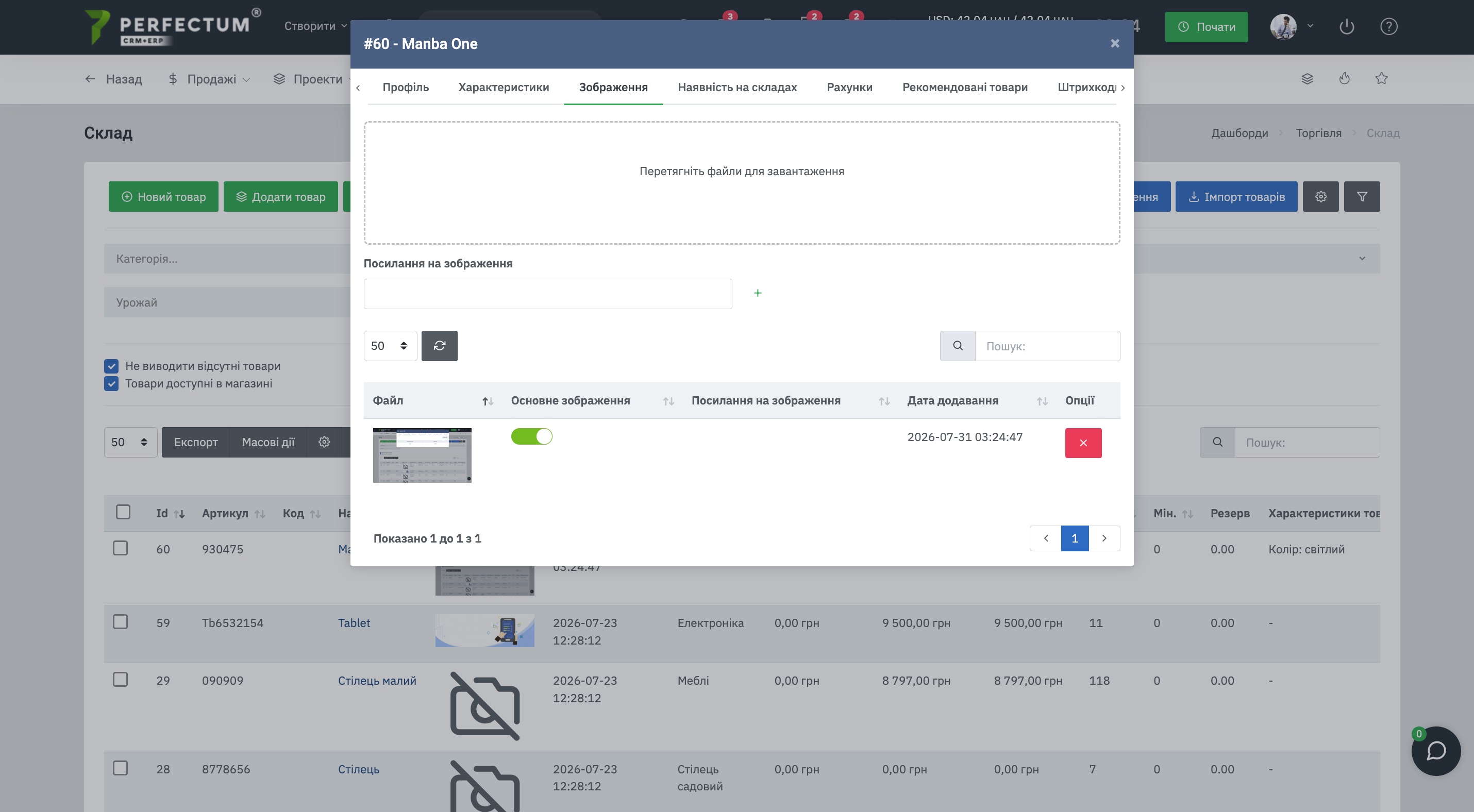The height and width of the screenshot is (812, 1474).
Task: Delete the image with the red X
Action: coord(1083,443)
